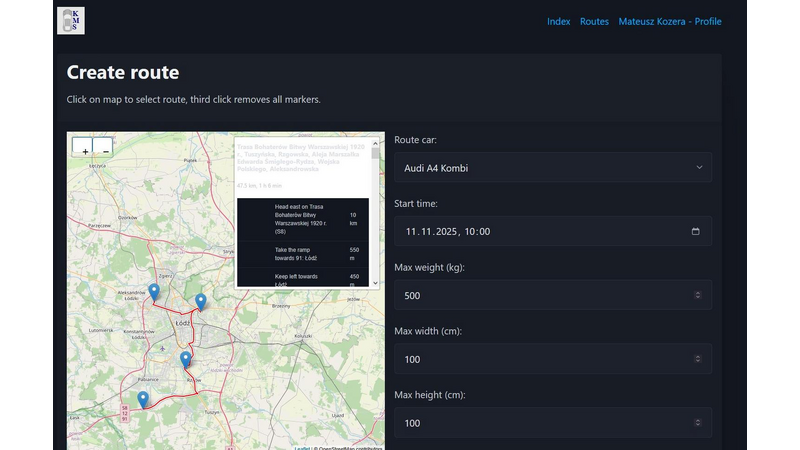Open the Routes page
The width and height of the screenshot is (800, 450).
(594, 21)
